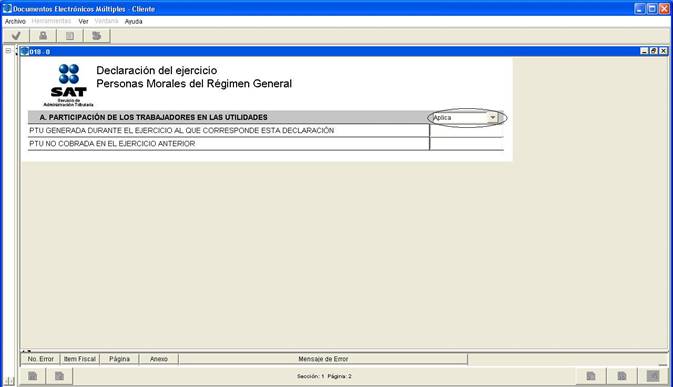This screenshot has height=387, width=673.
Task: Click the PTU generada durante el ejercicio field
Action: (467, 130)
